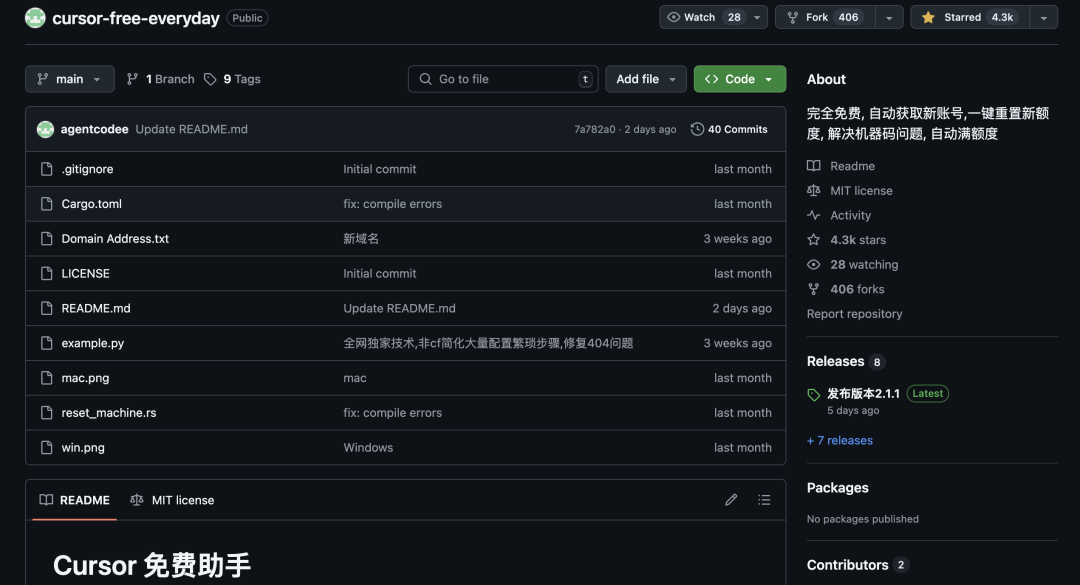The height and width of the screenshot is (585, 1080).
Task: Open commit hash 7a782a0
Action: coord(594,130)
